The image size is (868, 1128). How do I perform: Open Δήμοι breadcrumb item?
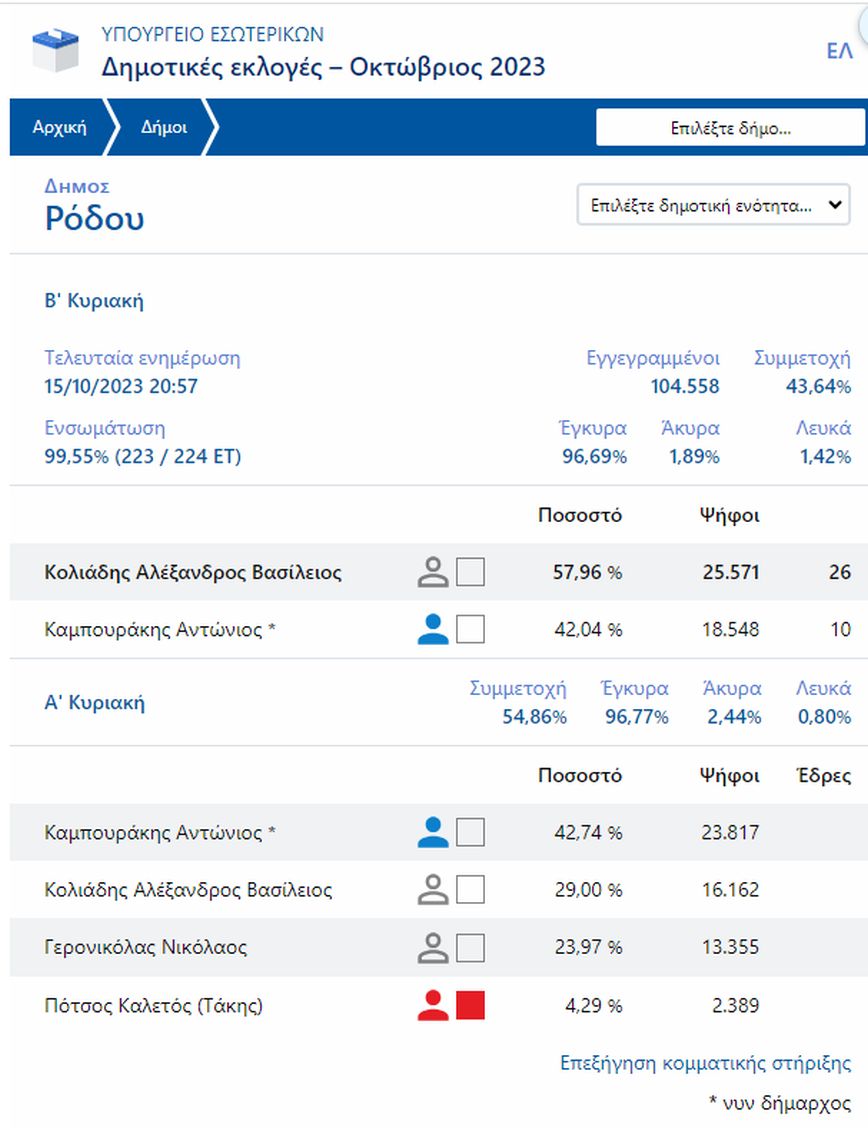[x=163, y=128]
